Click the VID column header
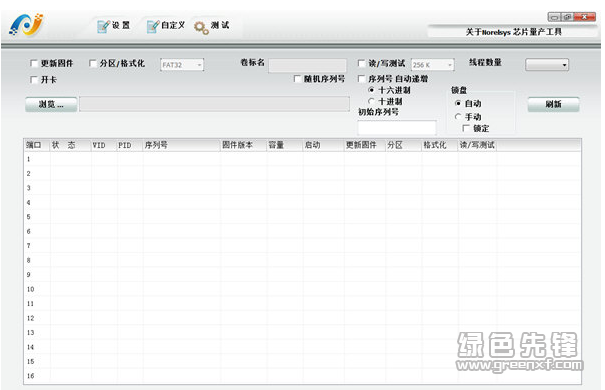Viewport: 605px width, 390px height. coord(104,145)
